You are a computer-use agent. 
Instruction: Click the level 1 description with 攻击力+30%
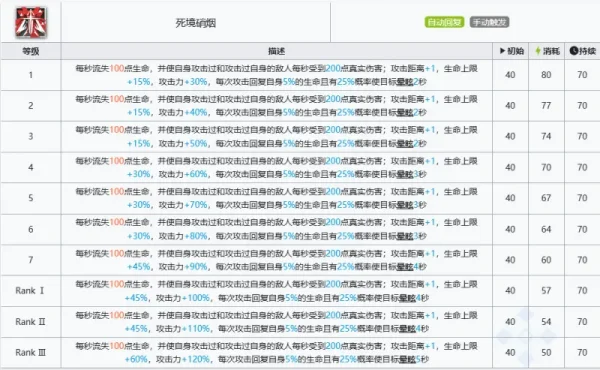(276, 75)
